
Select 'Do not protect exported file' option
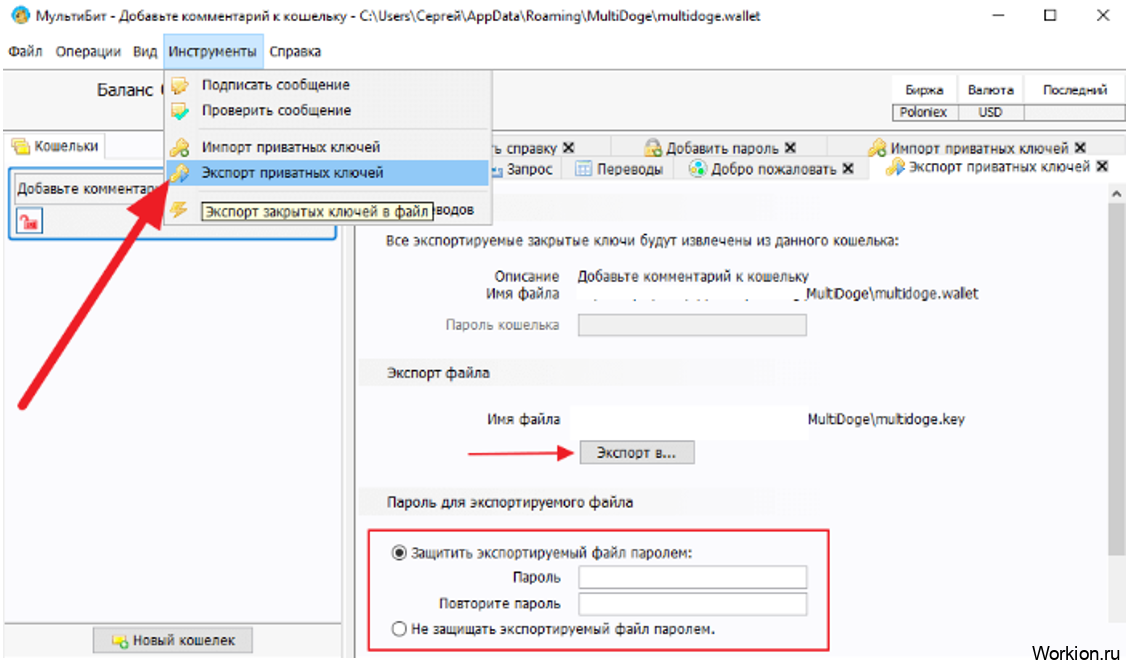pos(400,629)
